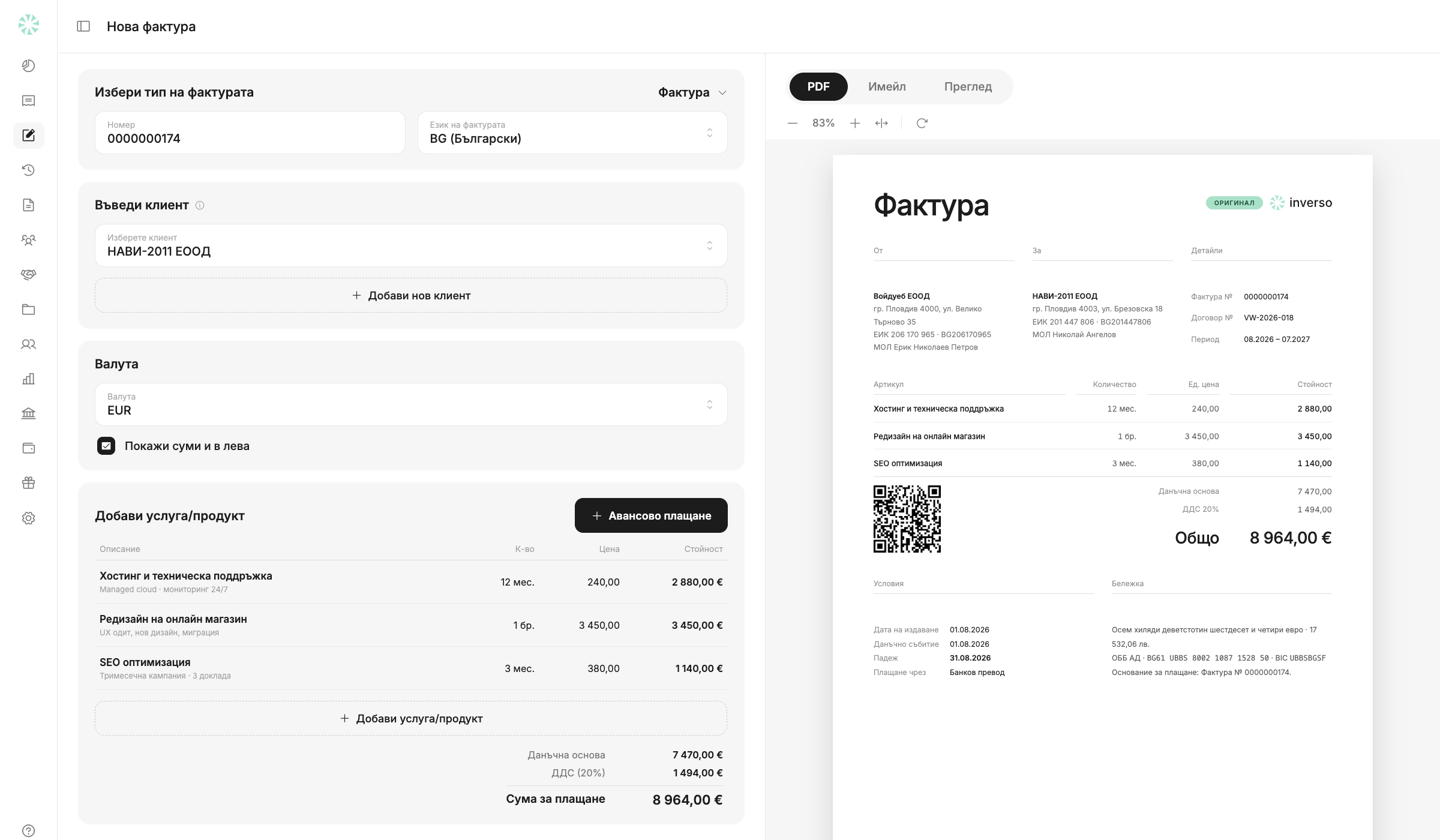Image resolution: width=1440 pixels, height=840 pixels.
Task: Click the Авансово плащане button
Action: point(651,515)
